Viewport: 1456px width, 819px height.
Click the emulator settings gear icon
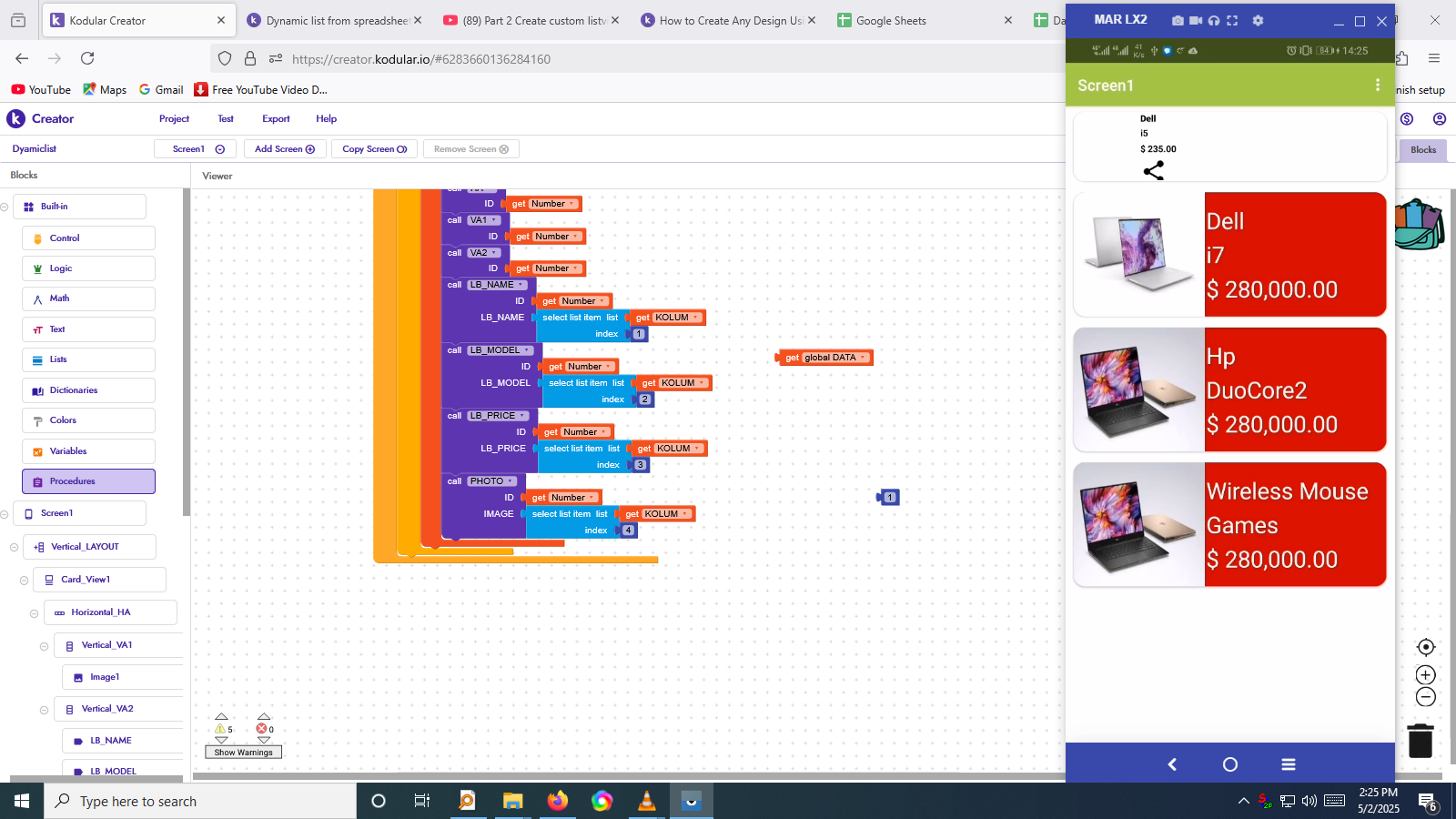coord(1258,20)
